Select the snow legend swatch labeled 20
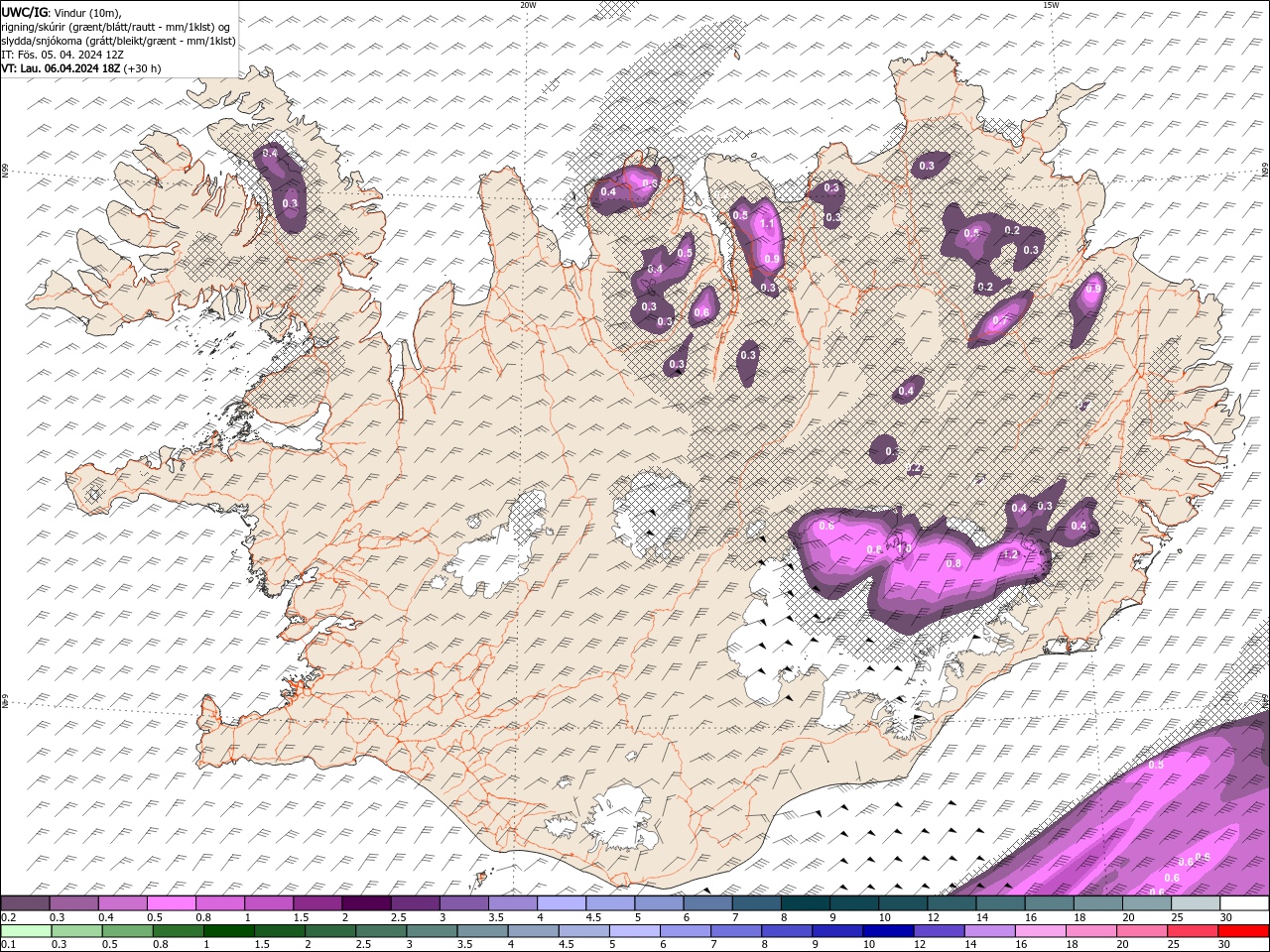The height and width of the screenshot is (952, 1270). pyautogui.click(x=1146, y=903)
